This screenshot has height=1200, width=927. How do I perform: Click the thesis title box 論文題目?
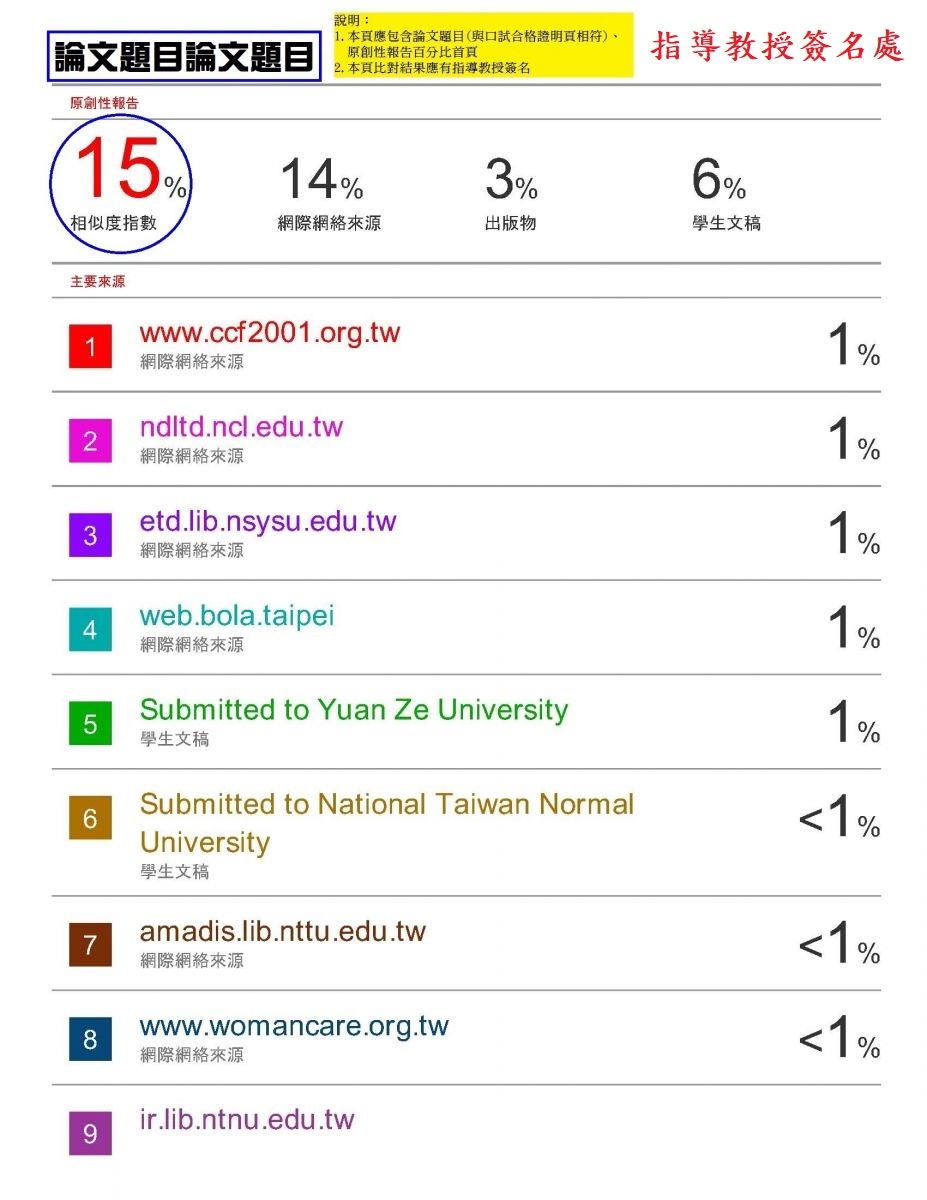pos(183,56)
